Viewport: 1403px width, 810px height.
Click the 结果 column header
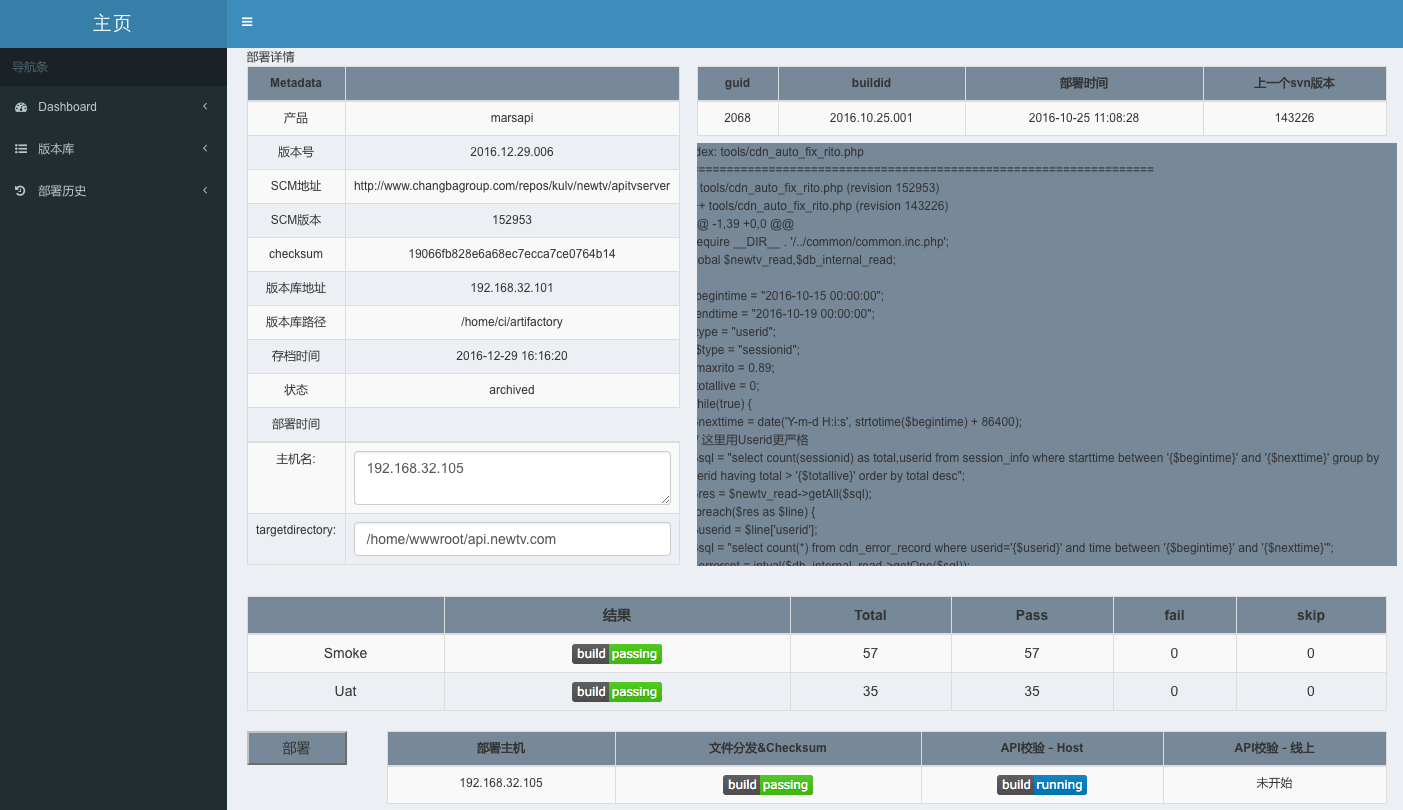pos(617,616)
